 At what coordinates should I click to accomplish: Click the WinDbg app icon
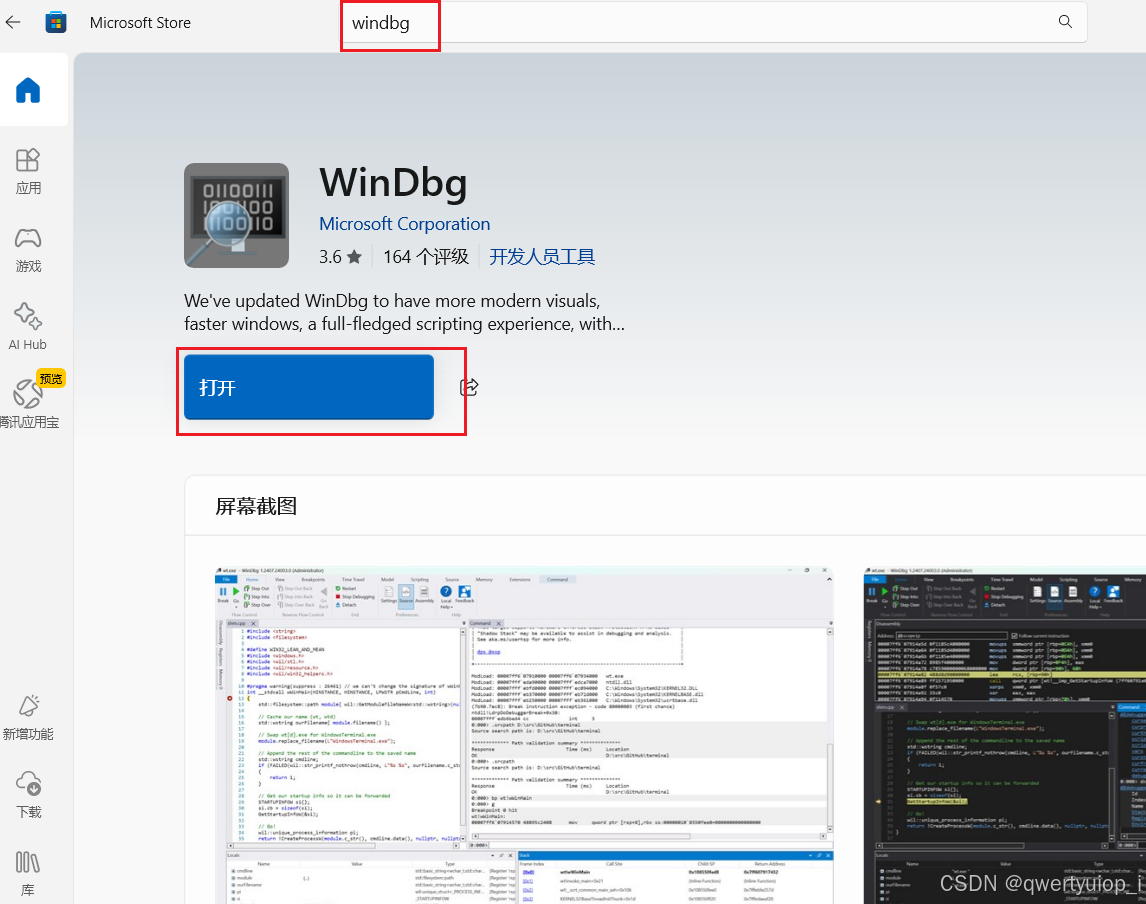point(236,216)
